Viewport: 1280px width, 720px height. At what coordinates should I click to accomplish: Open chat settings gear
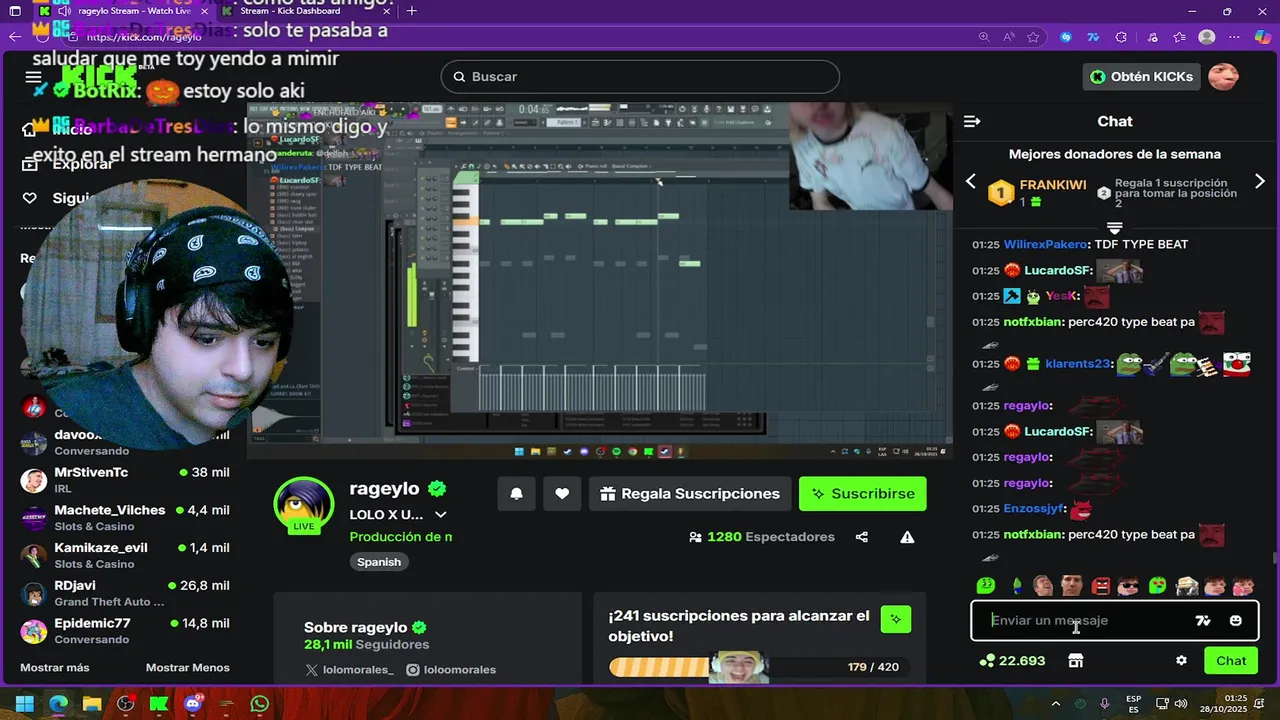click(x=1181, y=661)
